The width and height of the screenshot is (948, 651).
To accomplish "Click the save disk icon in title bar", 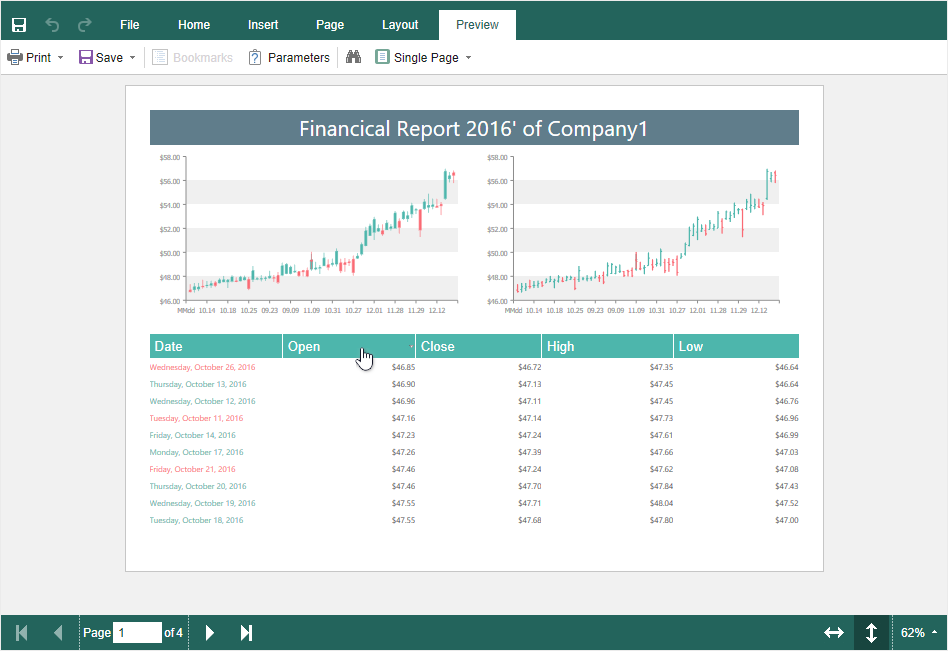I will [19, 25].
